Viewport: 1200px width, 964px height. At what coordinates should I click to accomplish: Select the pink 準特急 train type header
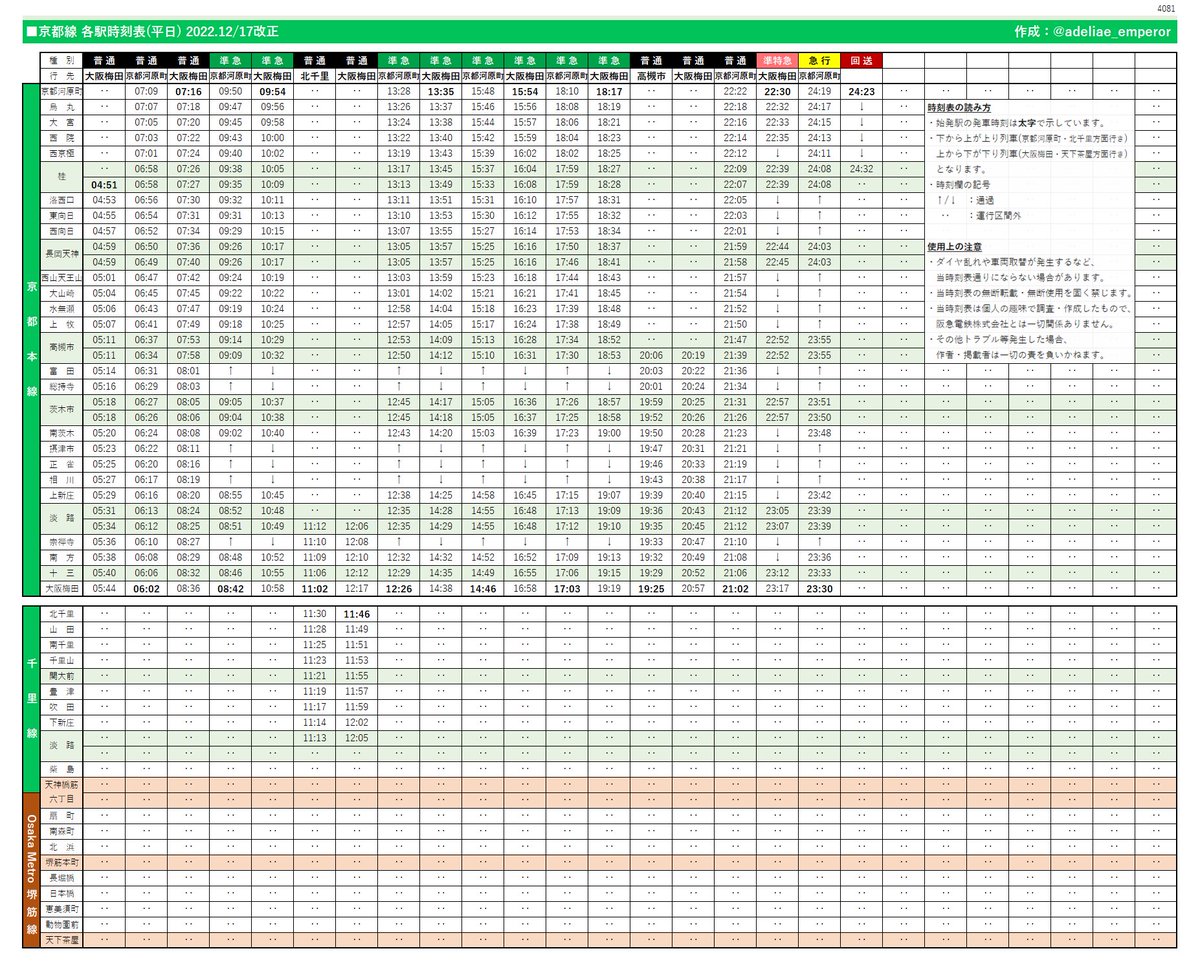pos(776,61)
